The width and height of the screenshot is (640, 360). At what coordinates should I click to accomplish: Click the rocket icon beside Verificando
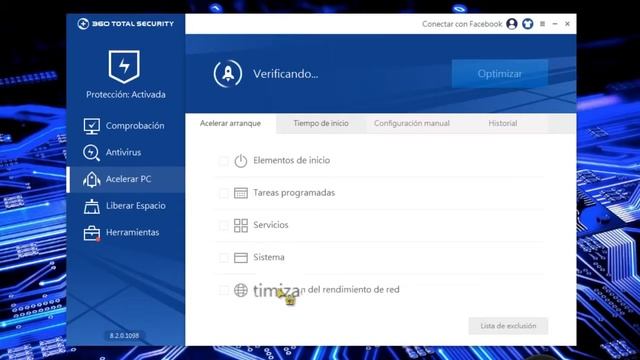(228, 74)
